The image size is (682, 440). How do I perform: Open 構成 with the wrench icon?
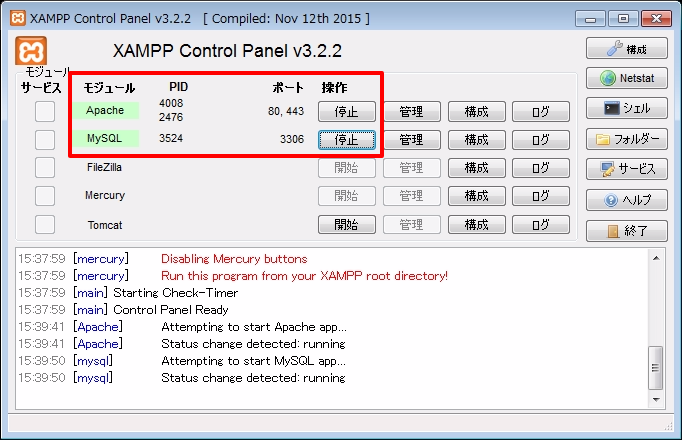click(x=626, y=48)
